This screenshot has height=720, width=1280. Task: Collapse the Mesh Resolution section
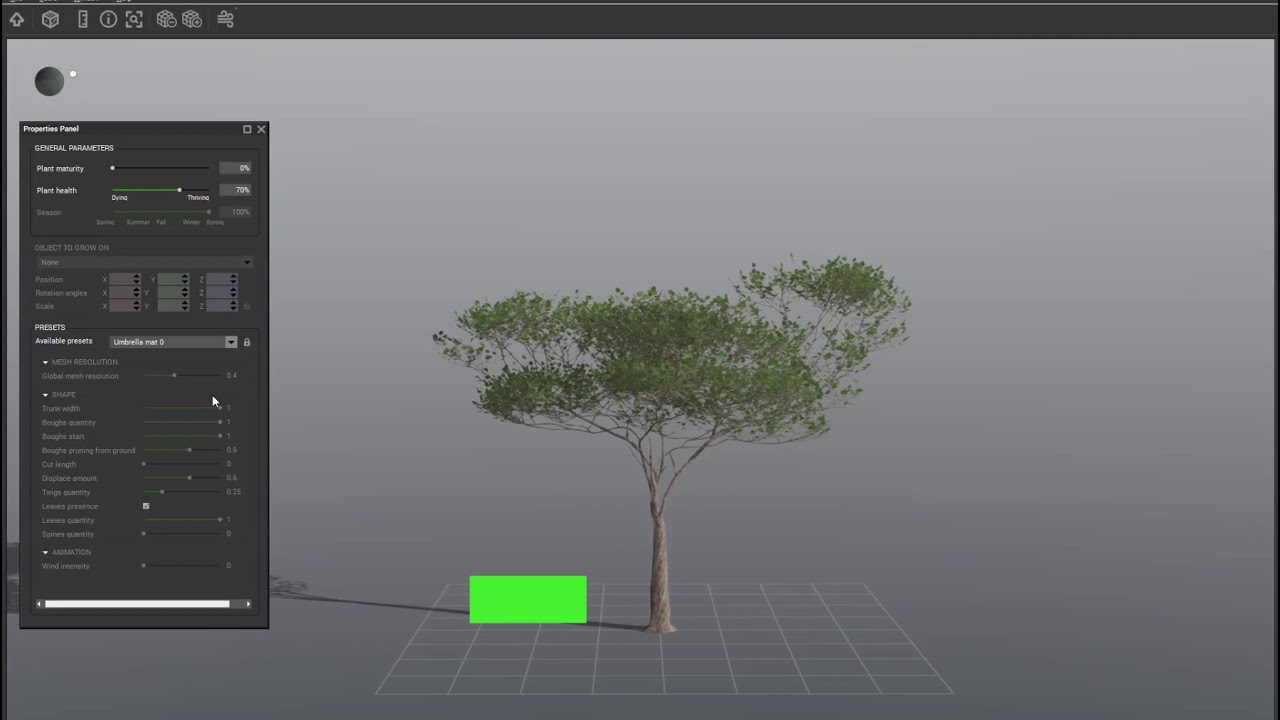[45, 362]
